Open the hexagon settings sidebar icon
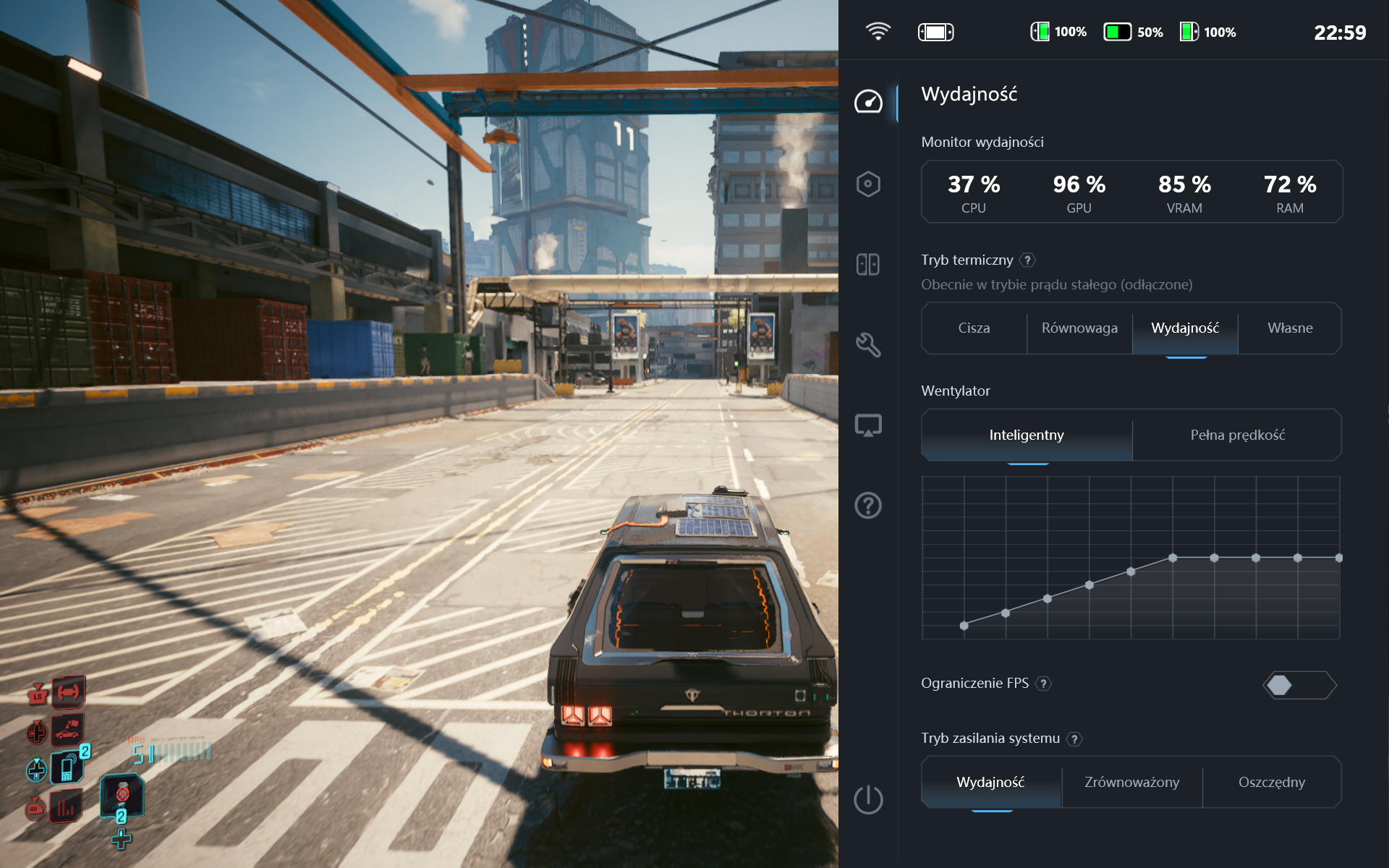 [x=868, y=184]
